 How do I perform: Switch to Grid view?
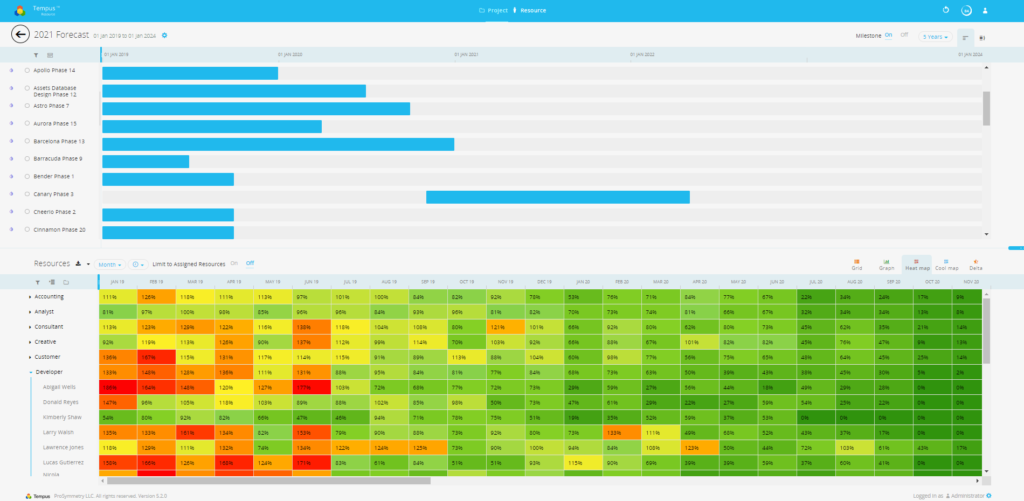[x=857, y=265]
